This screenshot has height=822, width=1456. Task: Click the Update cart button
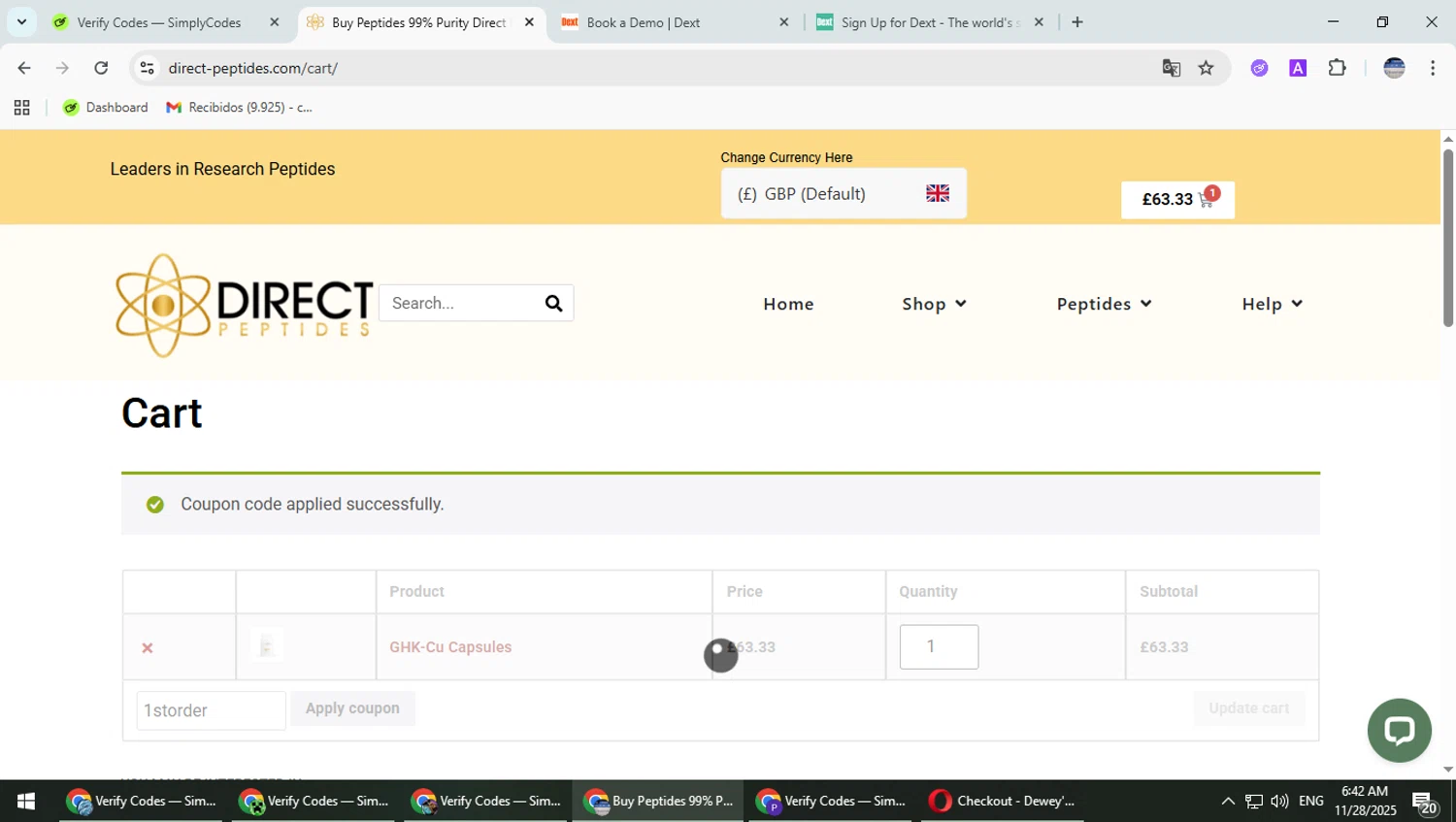coord(1248,708)
